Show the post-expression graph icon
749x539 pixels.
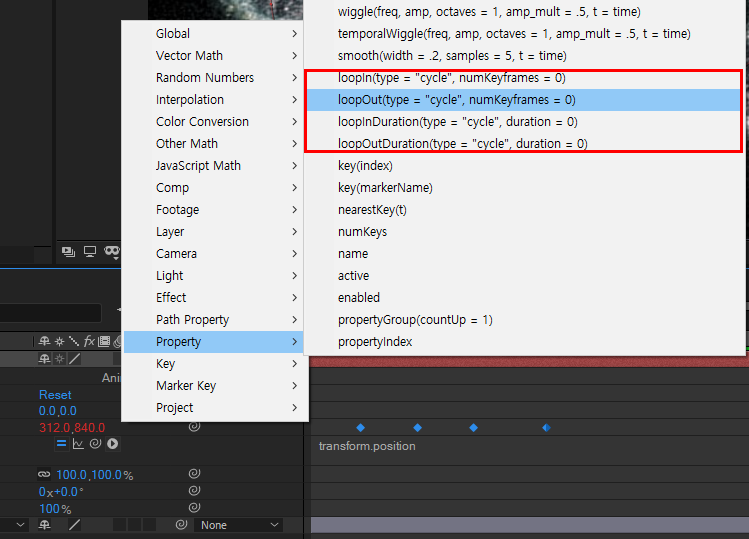tap(78, 444)
